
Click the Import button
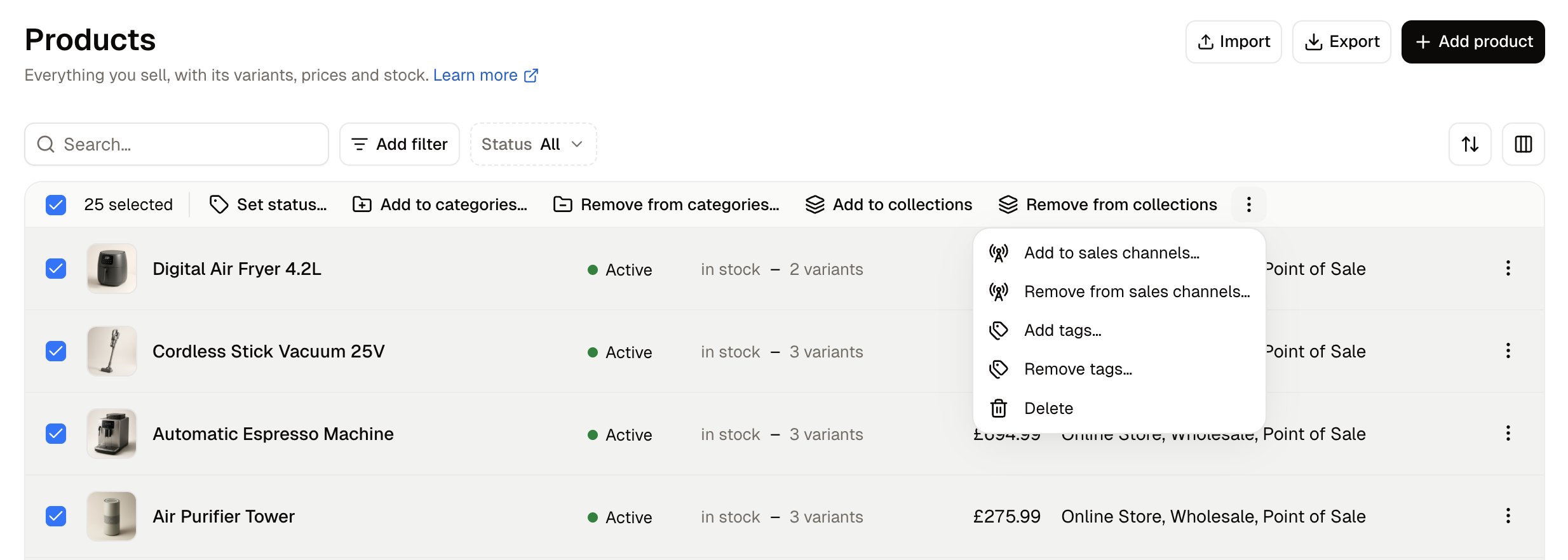[1233, 42]
